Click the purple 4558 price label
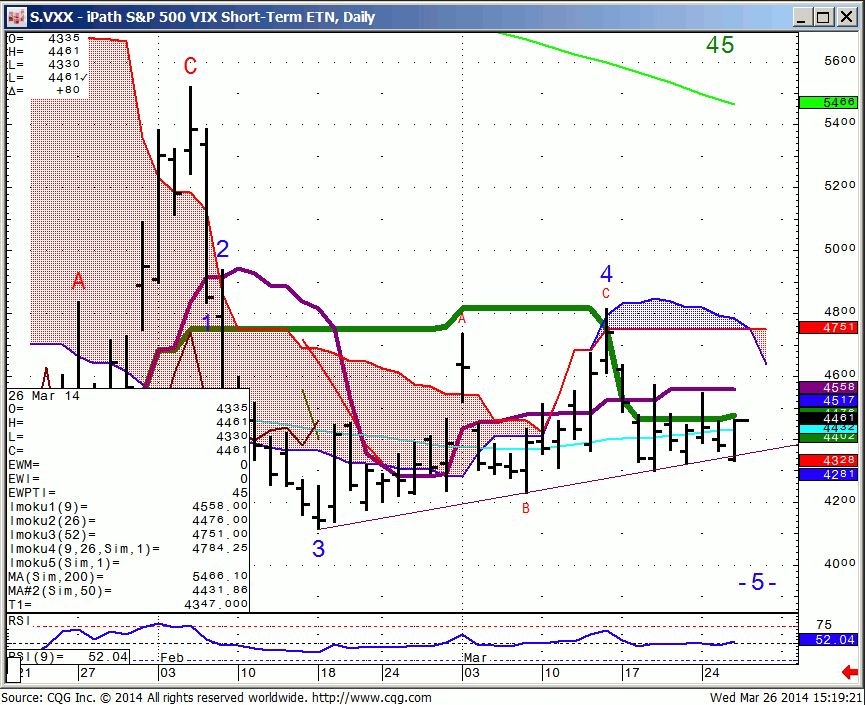865x705 pixels. [x=828, y=387]
